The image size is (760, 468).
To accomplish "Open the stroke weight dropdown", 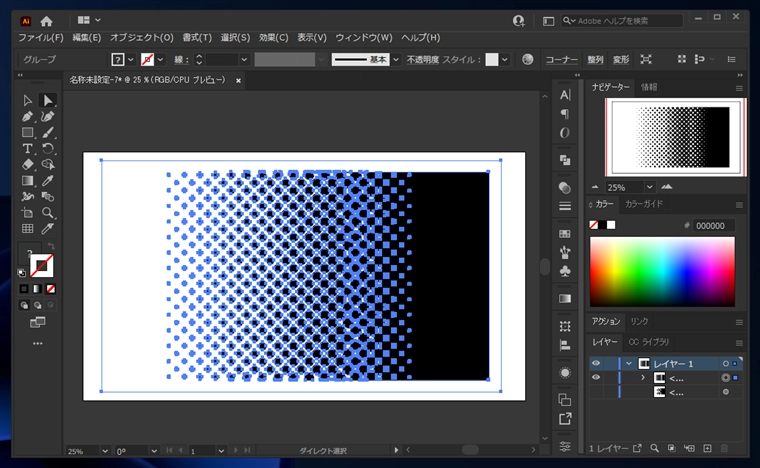I will click(244, 60).
